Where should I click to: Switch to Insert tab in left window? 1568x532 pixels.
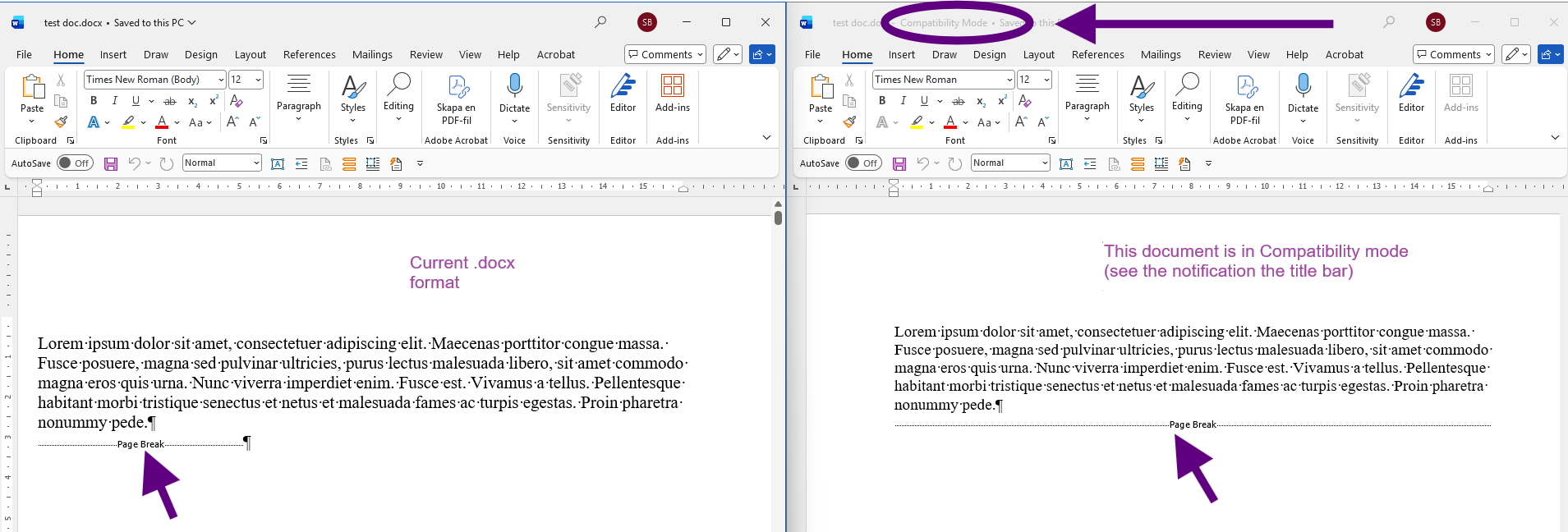coord(113,54)
